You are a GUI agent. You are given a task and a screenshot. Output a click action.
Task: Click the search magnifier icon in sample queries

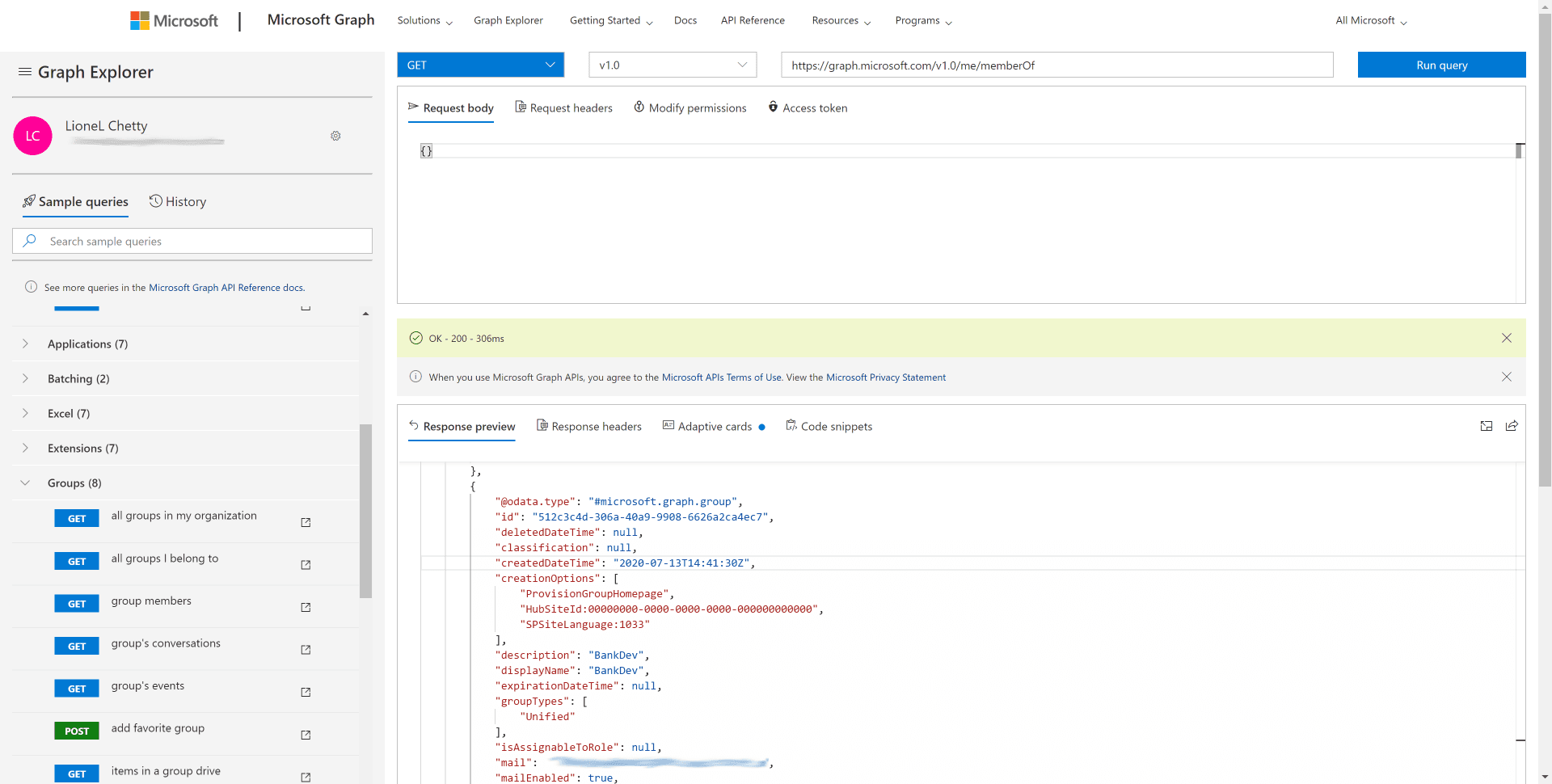(30, 241)
